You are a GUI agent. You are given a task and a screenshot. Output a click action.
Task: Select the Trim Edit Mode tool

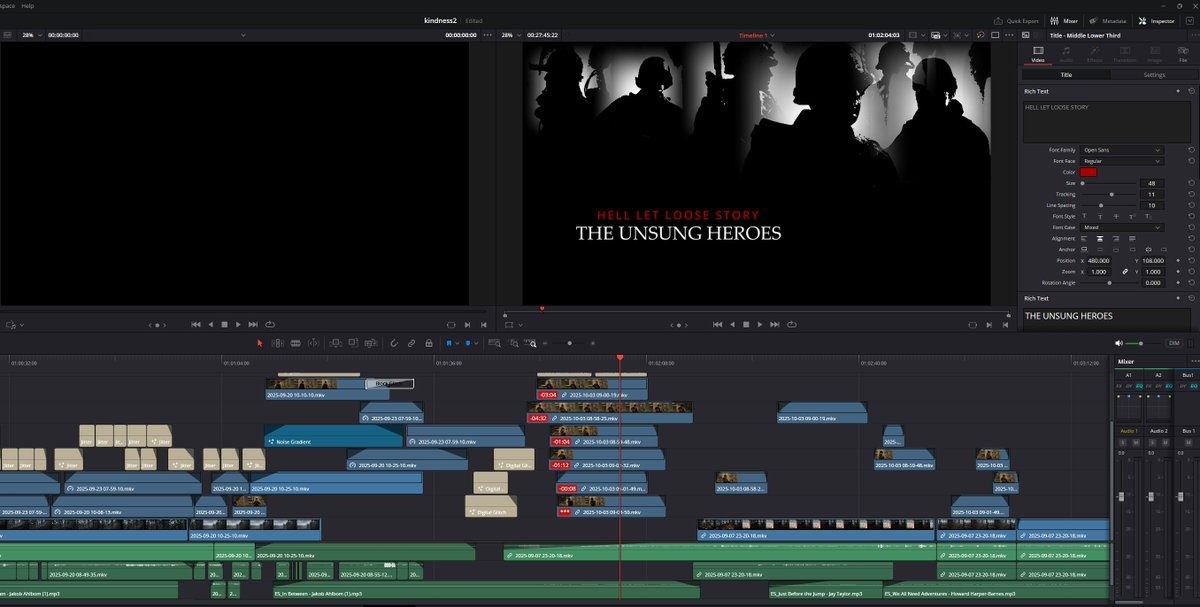278,343
